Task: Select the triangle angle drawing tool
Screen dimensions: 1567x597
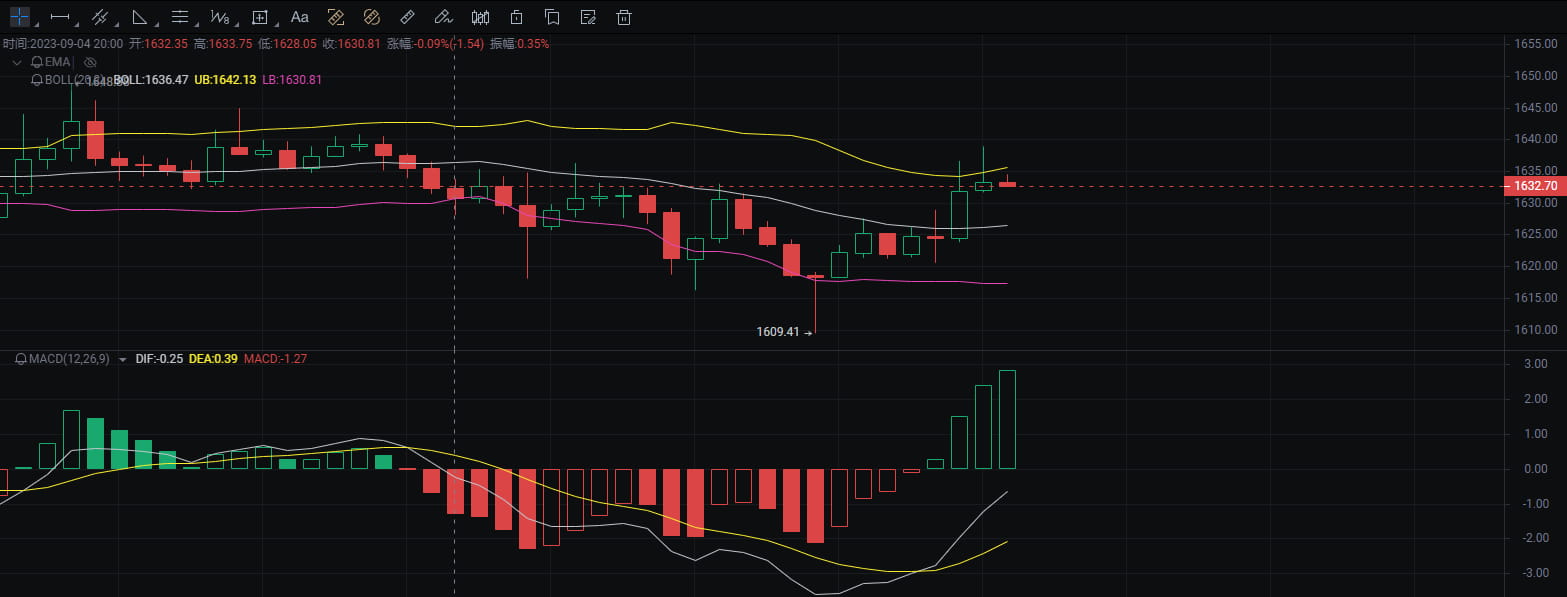Action: click(x=138, y=16)
